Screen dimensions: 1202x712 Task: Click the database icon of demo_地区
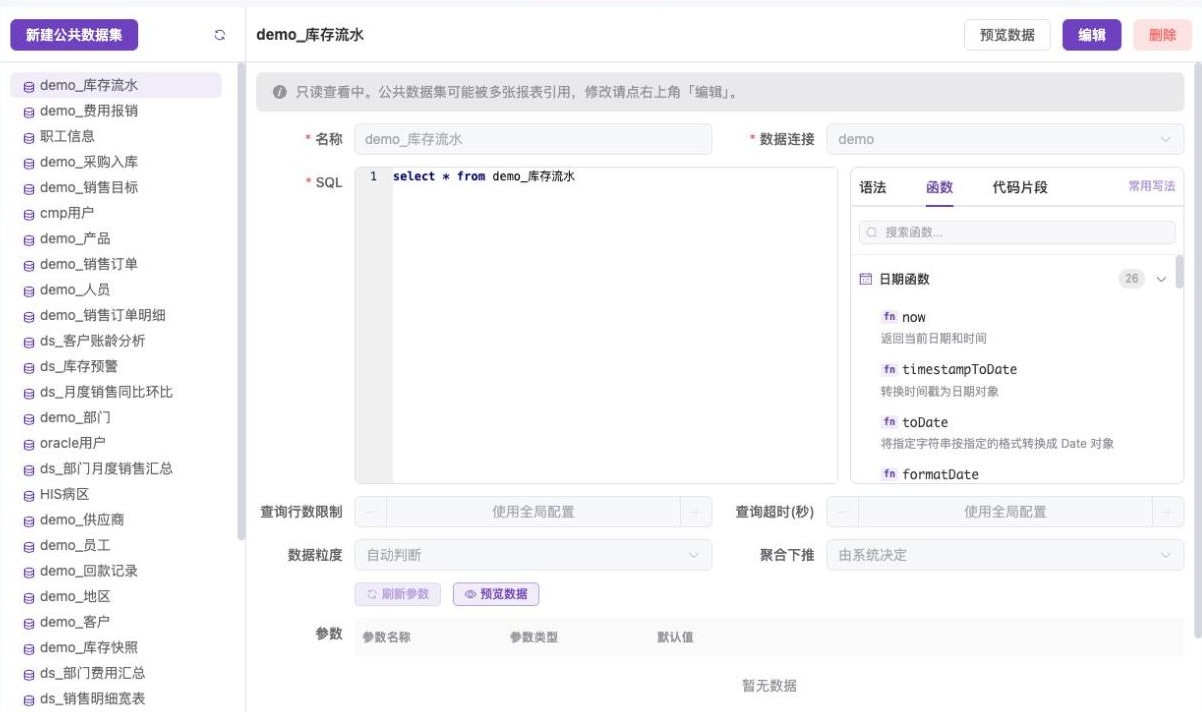pos(29,597)
